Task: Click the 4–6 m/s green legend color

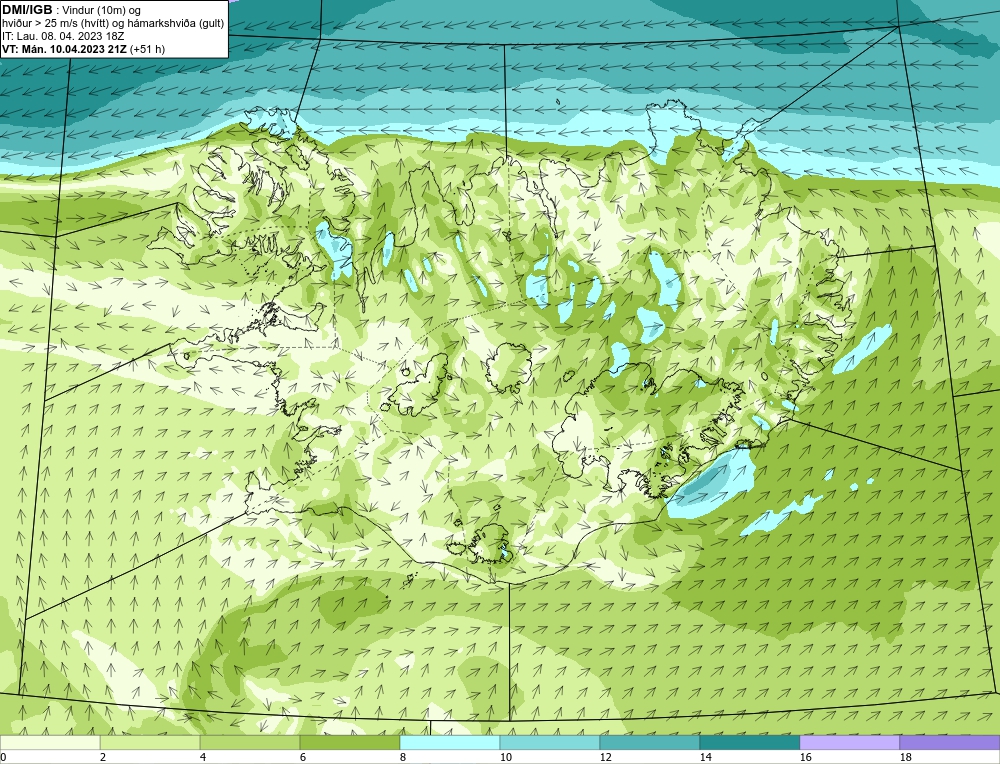Action: point(250,742)
